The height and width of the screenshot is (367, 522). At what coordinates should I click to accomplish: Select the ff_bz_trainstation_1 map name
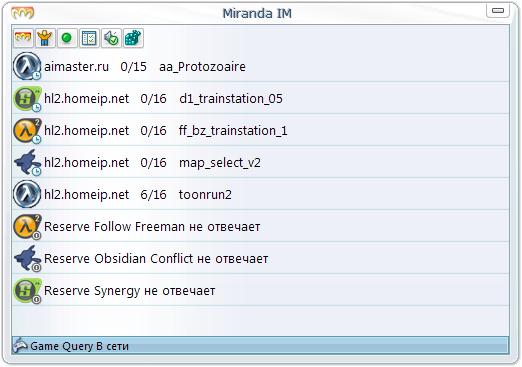233,131
